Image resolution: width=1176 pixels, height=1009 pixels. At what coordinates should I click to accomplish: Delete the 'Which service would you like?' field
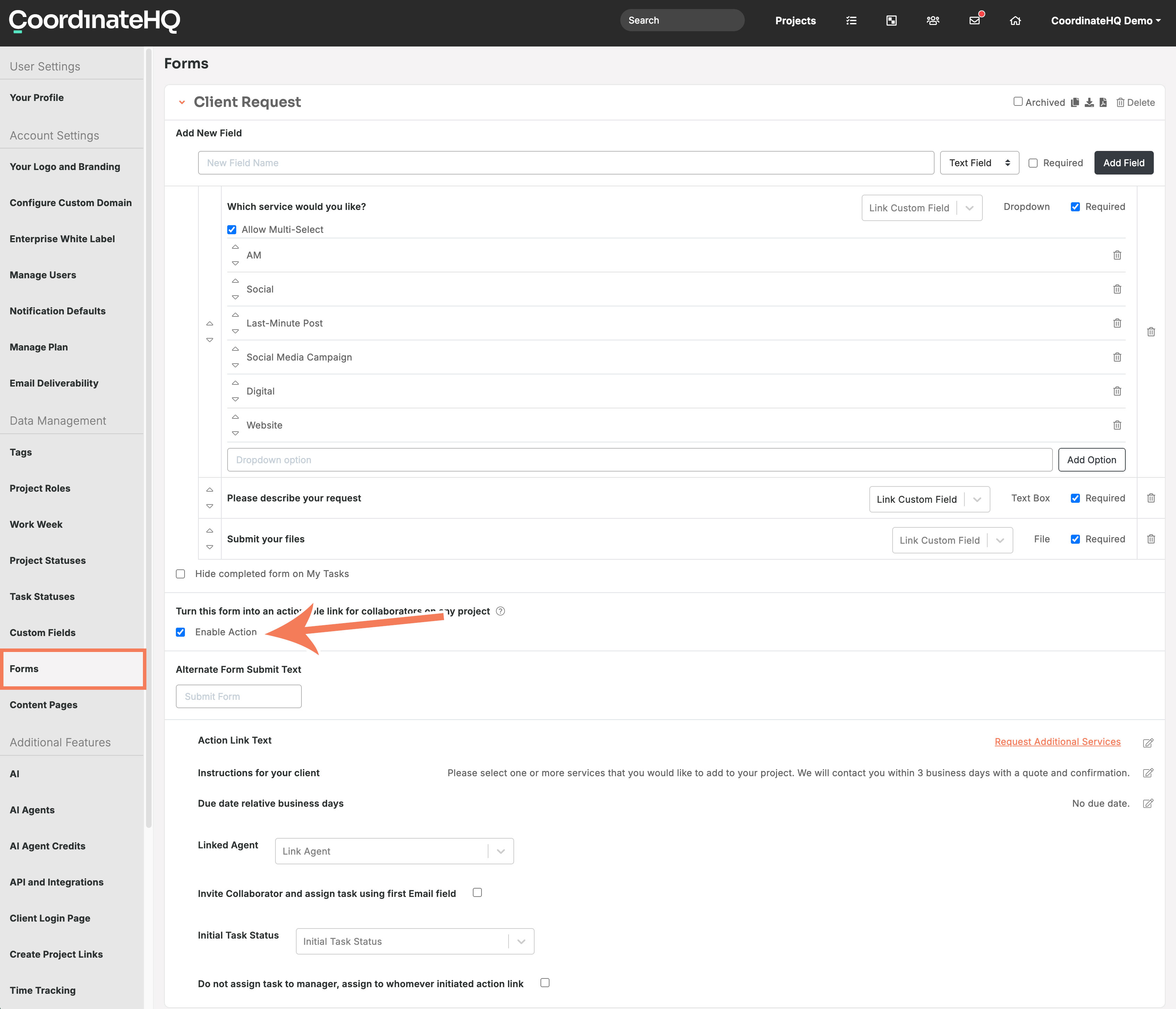point(1151,332)
